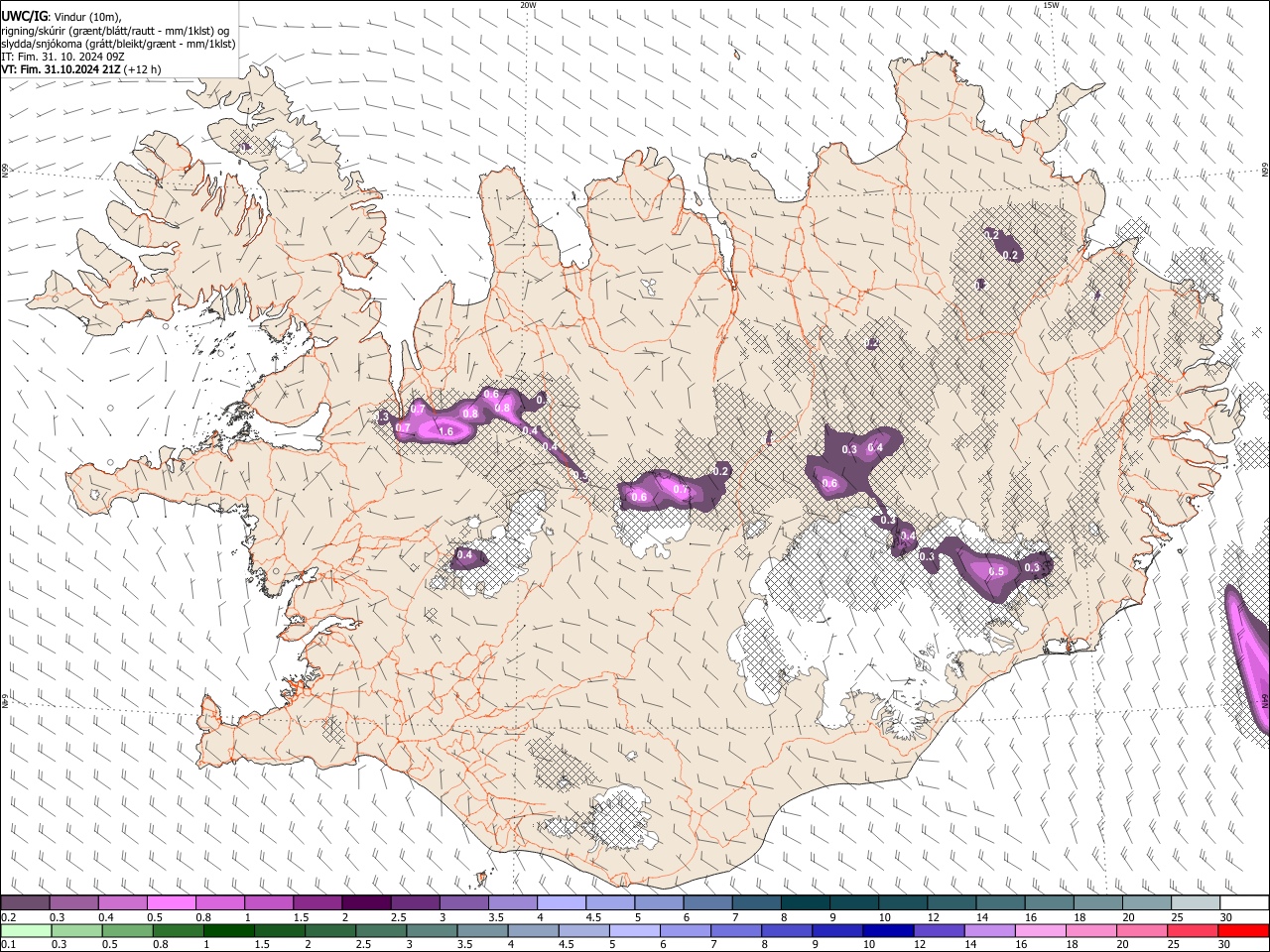Click the 'VT: Fim. 31.10.2024 21Z (+12 h)' text

[x=81, y=69]
